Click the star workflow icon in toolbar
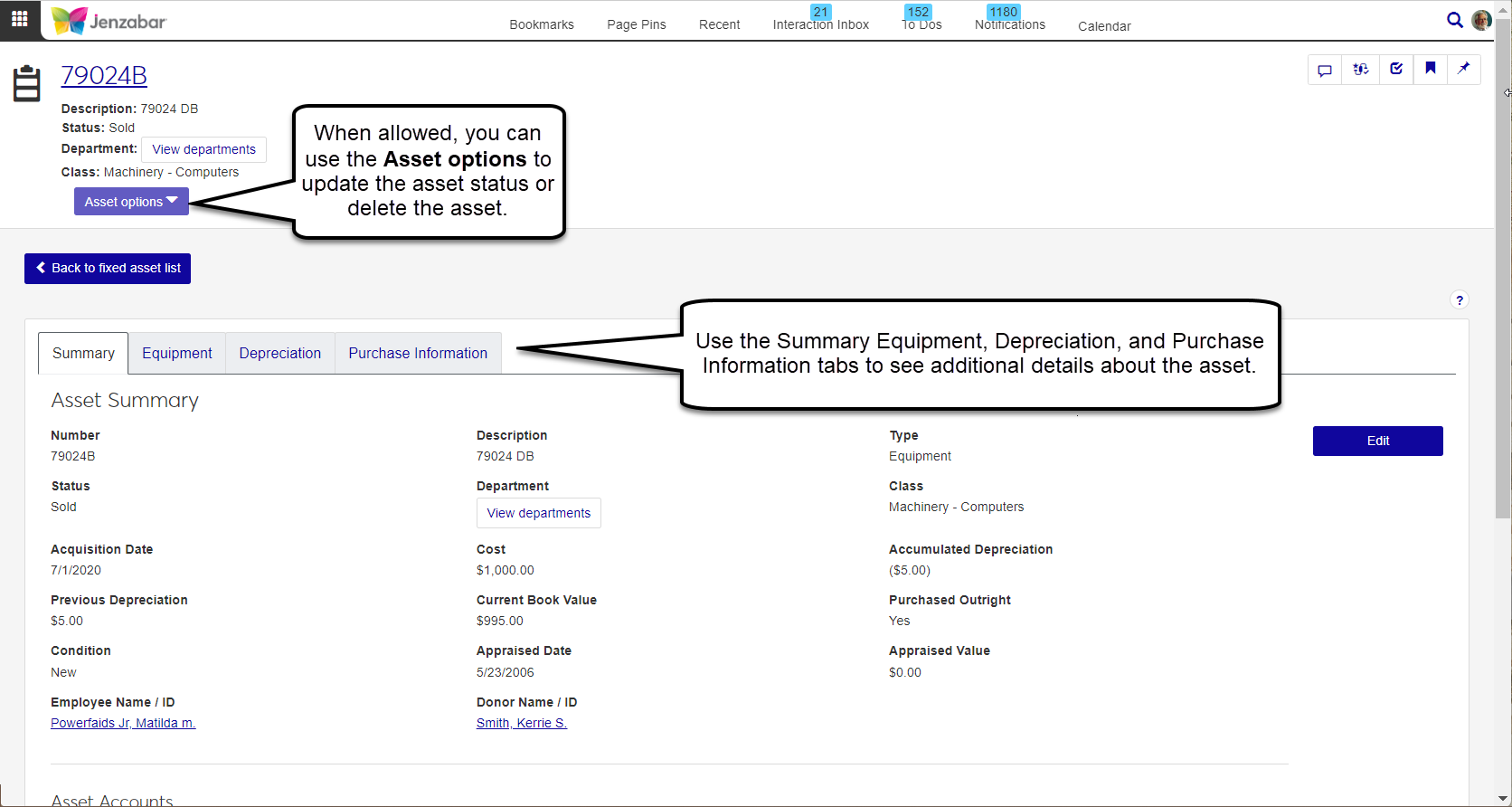 coord(1360,70)
